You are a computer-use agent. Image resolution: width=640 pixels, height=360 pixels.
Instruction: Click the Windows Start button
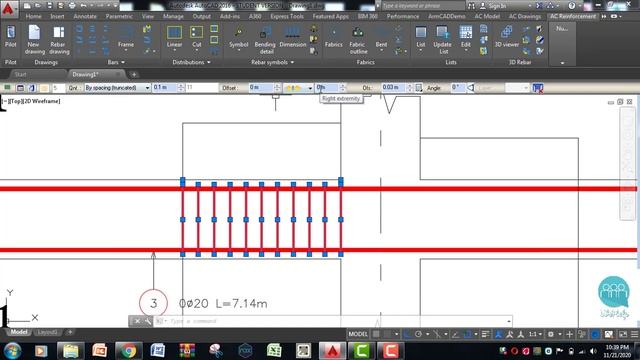[12, 351]
